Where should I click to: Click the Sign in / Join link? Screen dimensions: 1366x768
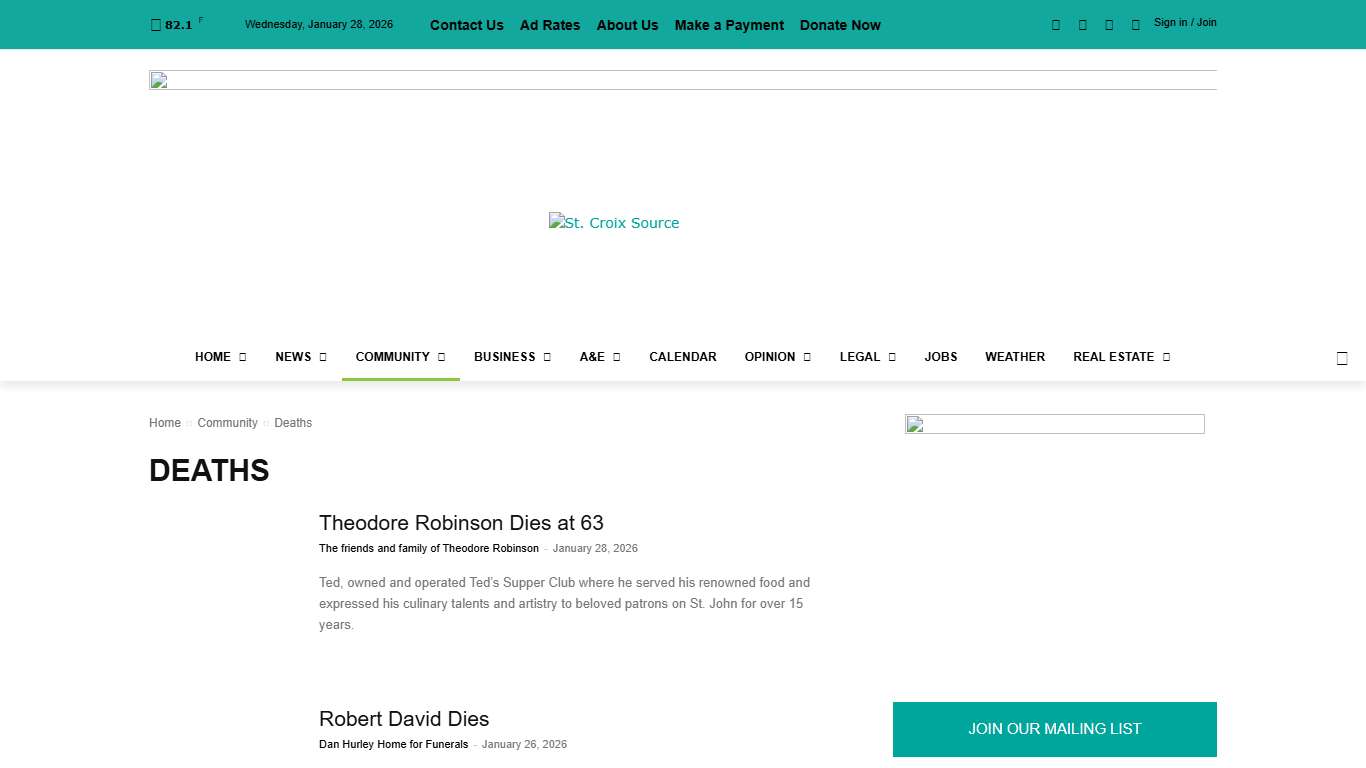coord(1184,23)
